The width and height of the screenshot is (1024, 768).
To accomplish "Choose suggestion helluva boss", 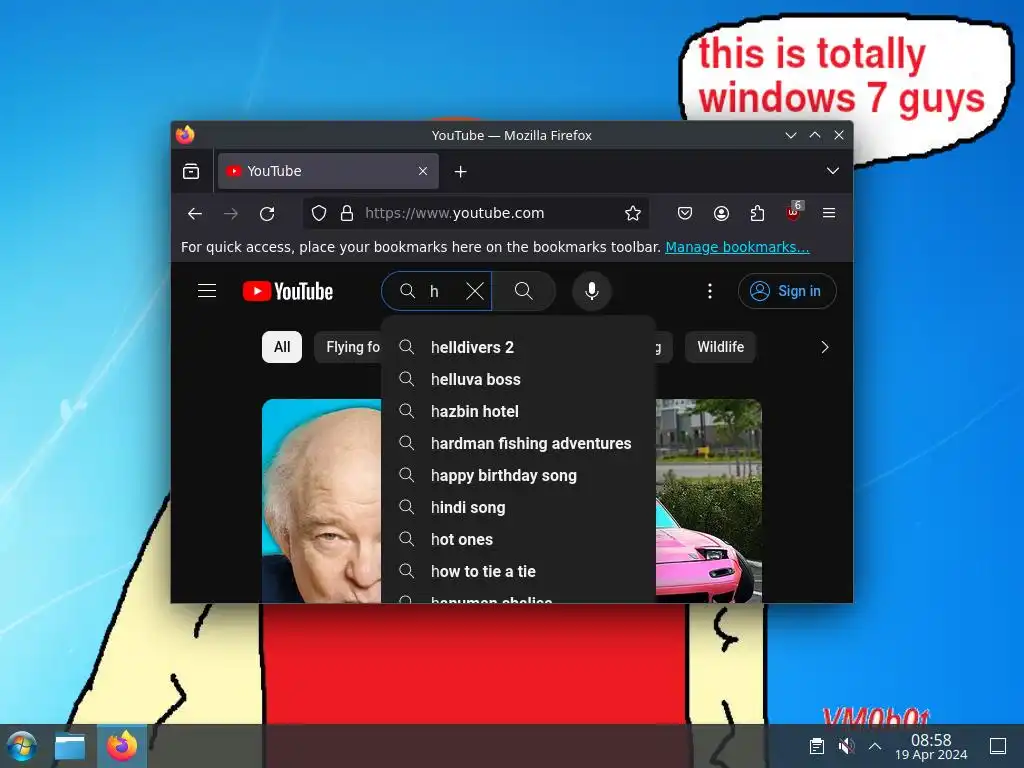I will click(518, 379).
